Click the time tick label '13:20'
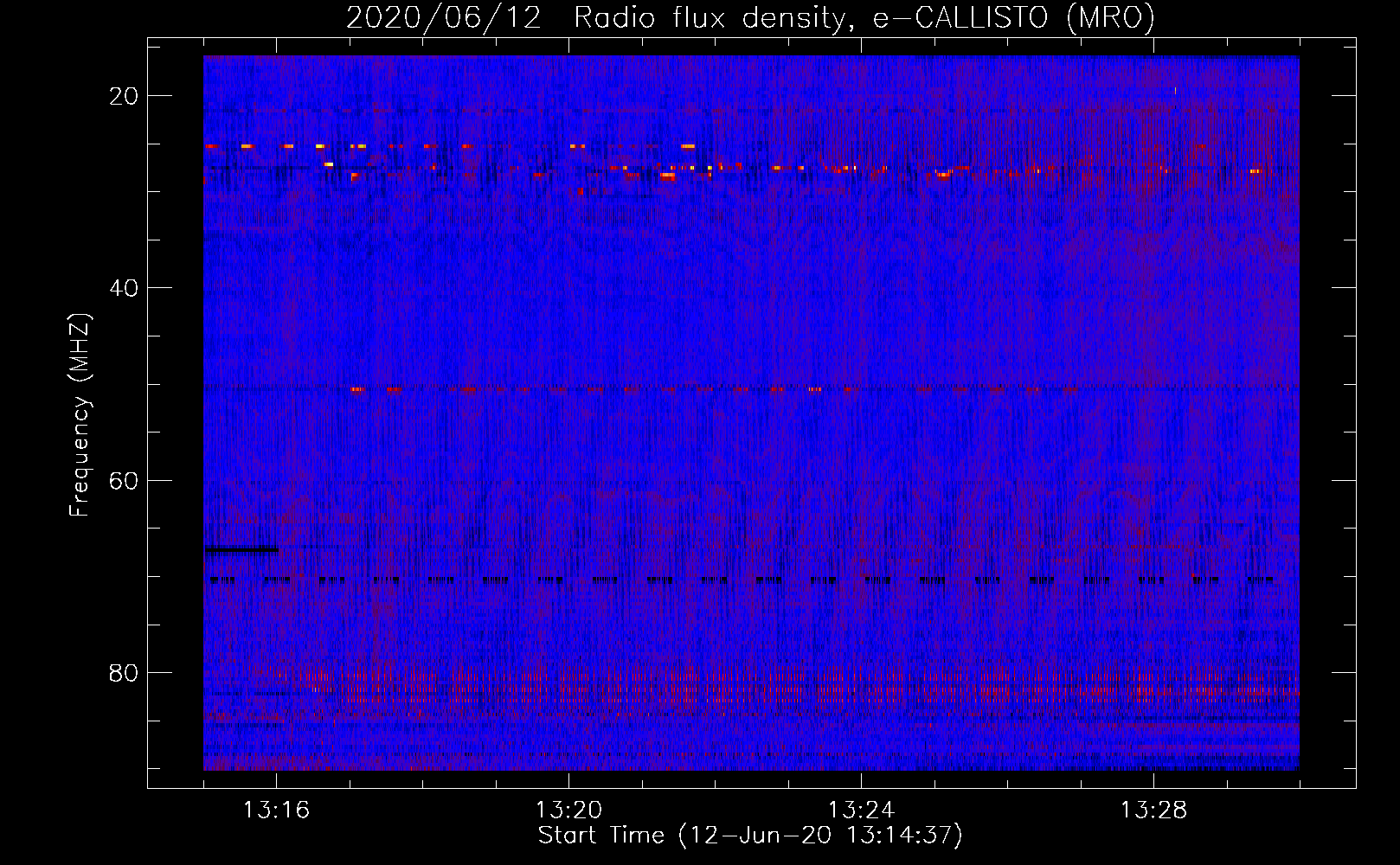Image resolution: width=1400 pixels, height=865 pixels. (568, 811)
